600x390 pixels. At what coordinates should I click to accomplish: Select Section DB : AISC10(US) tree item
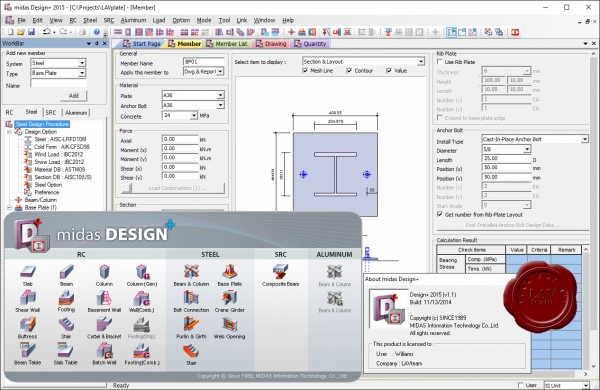63,177
